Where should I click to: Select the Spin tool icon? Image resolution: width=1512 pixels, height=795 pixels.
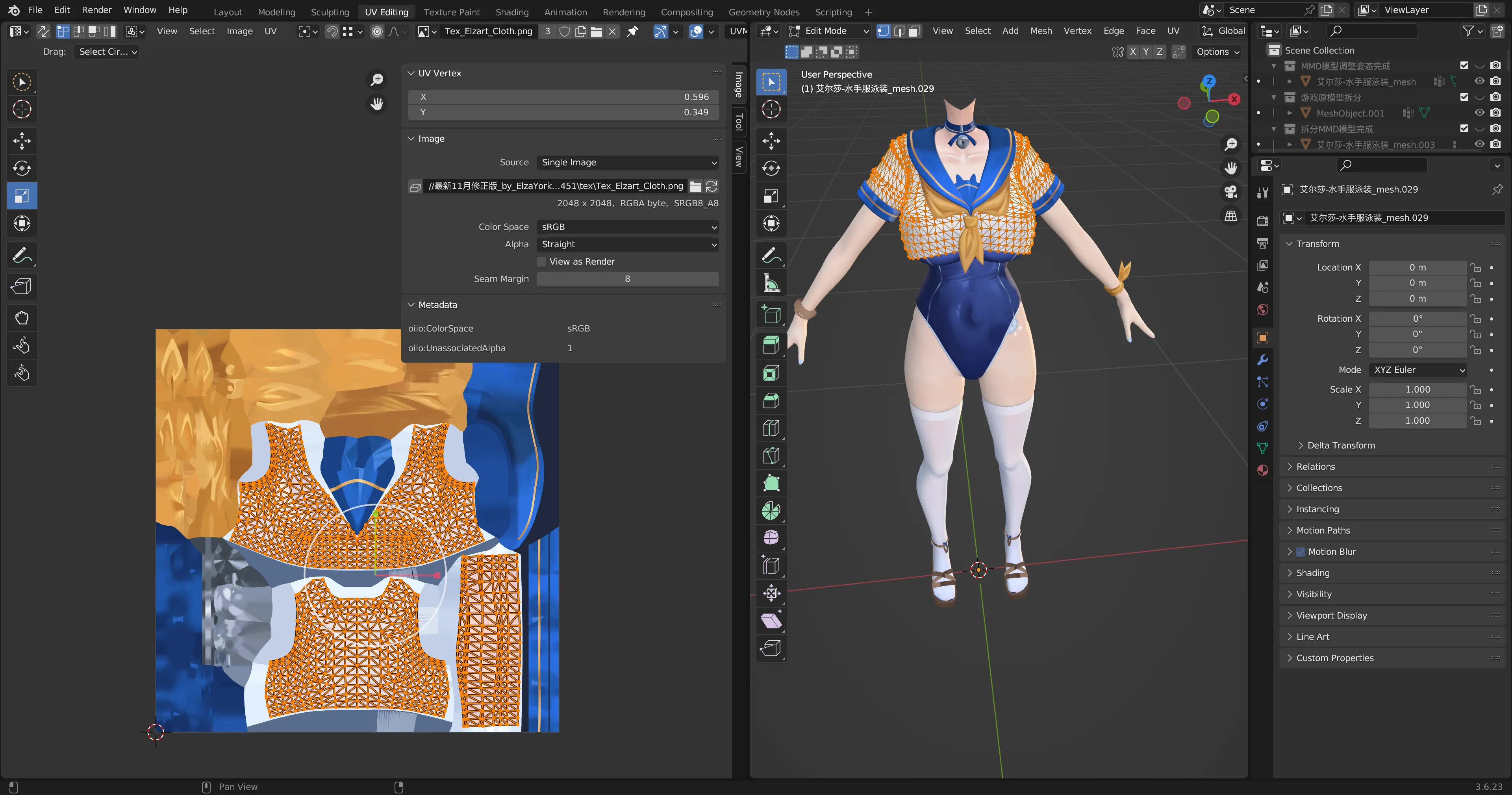click(x=771, y=510)
